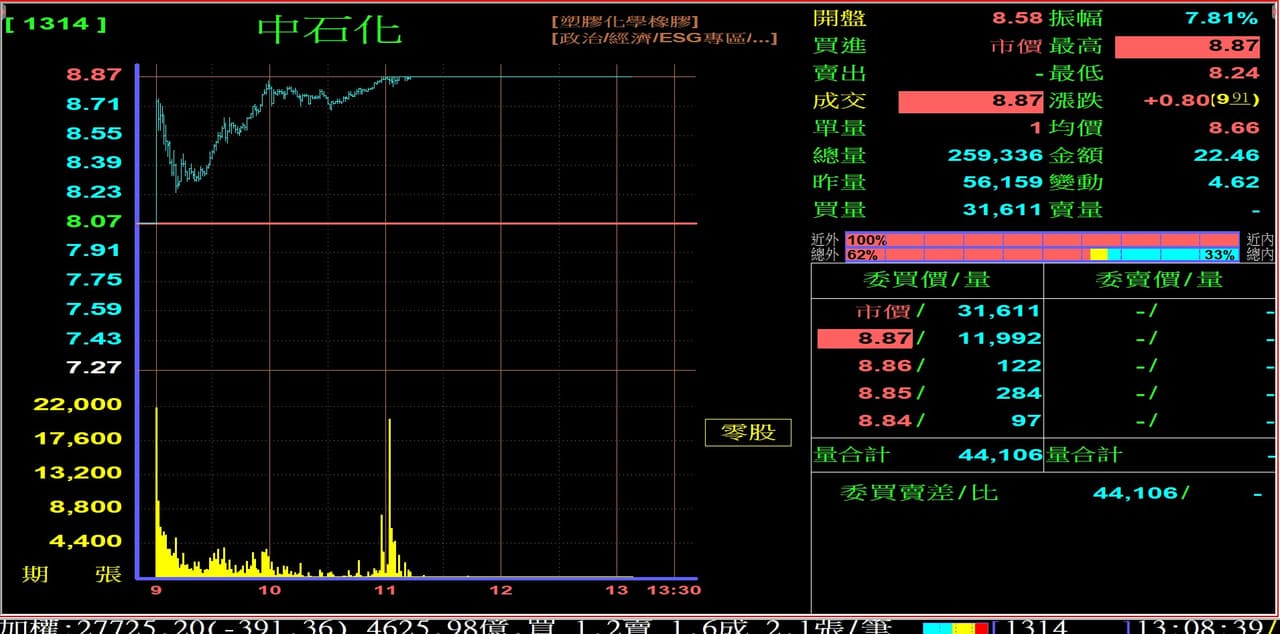The height and width of the screenshot is (634, 1280).
Task: Click the 買進 市價 value
Action: (x=1016, y=46)
